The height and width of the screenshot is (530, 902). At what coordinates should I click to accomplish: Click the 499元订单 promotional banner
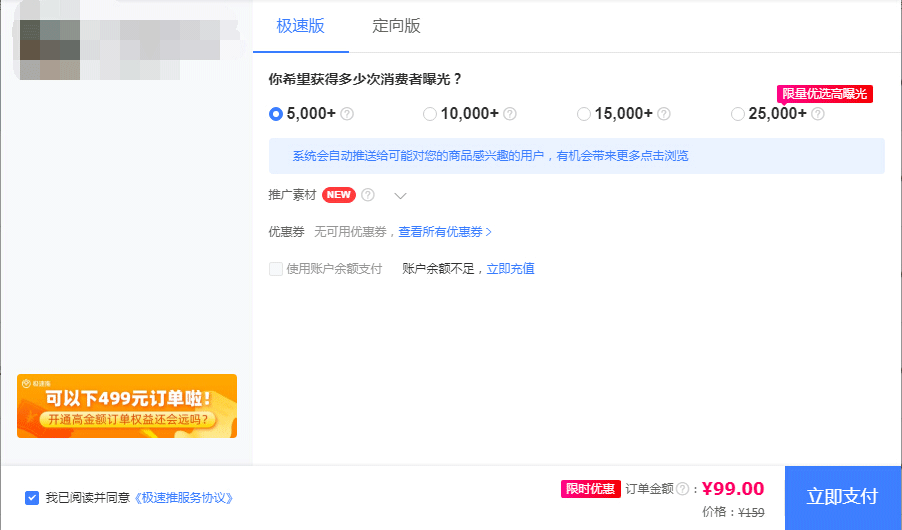point(127,406)
